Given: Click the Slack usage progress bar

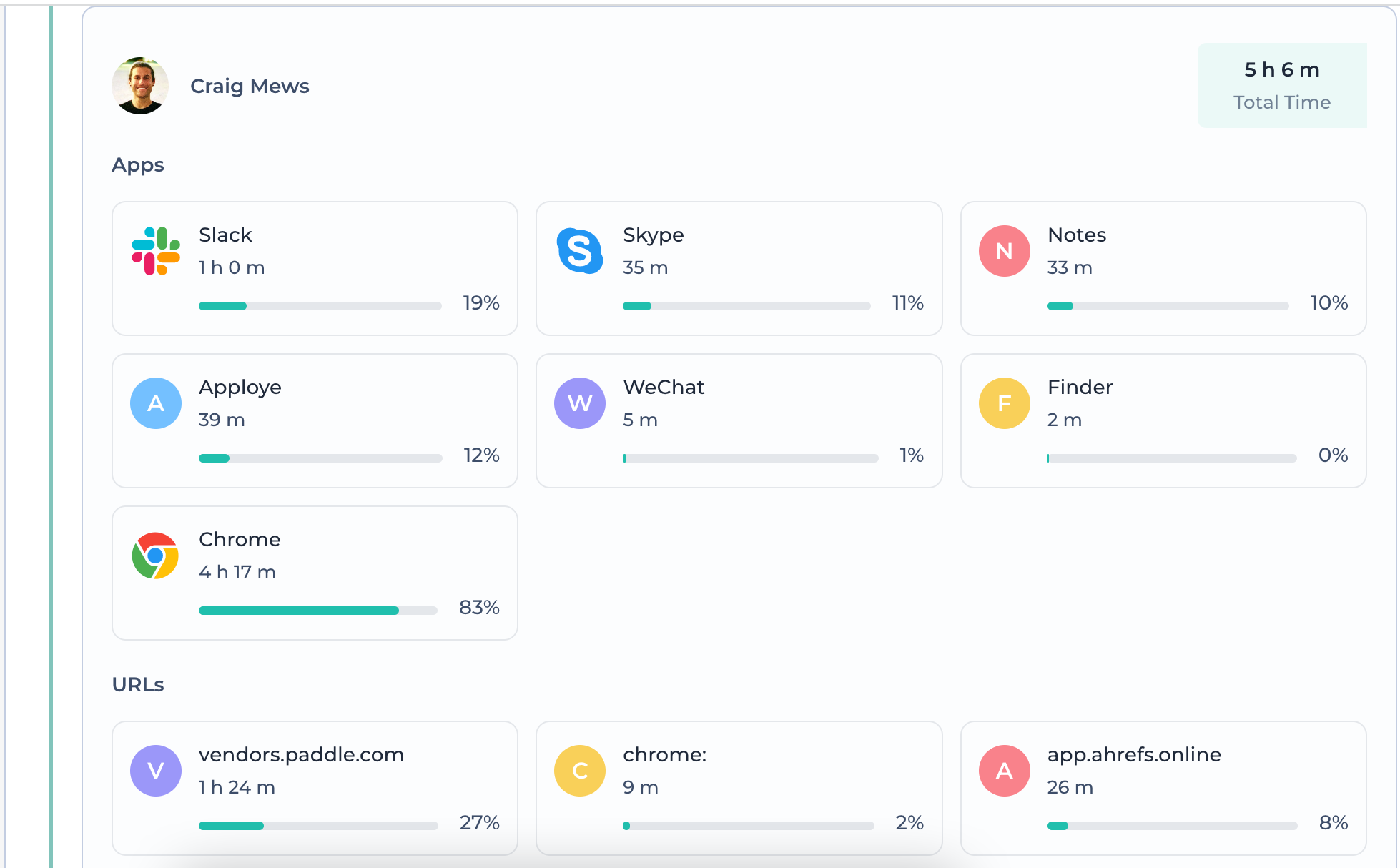Looking at the screenshot, I should [320, 306].
